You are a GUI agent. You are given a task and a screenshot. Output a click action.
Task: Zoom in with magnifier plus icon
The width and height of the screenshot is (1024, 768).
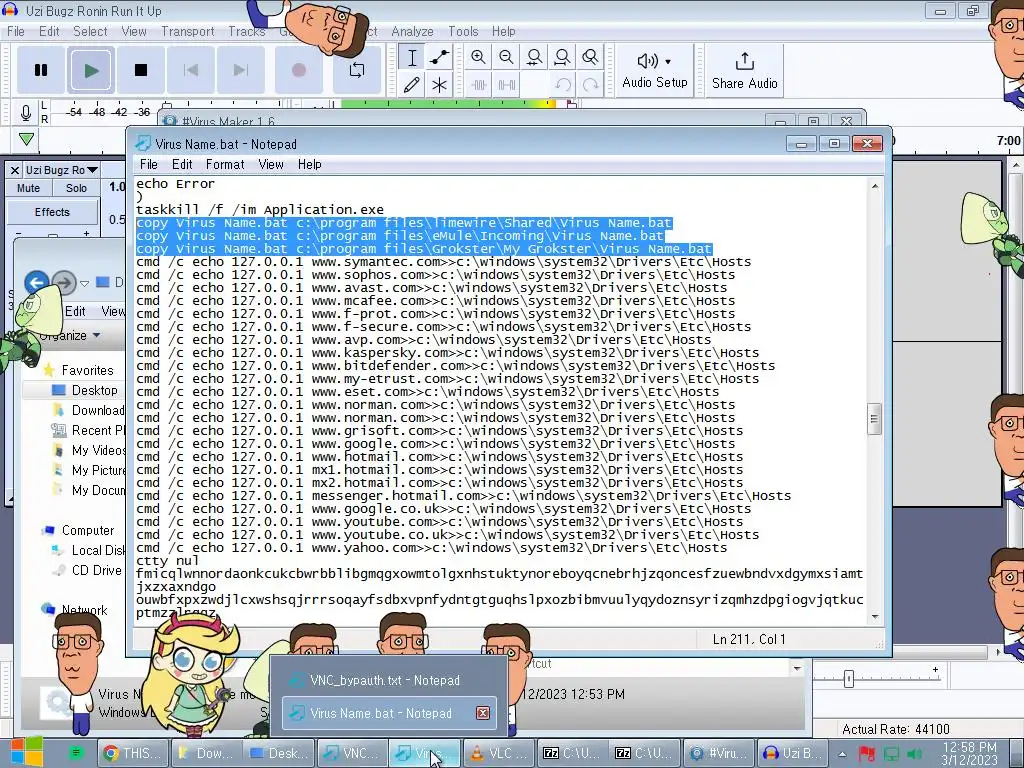point(478,57)
